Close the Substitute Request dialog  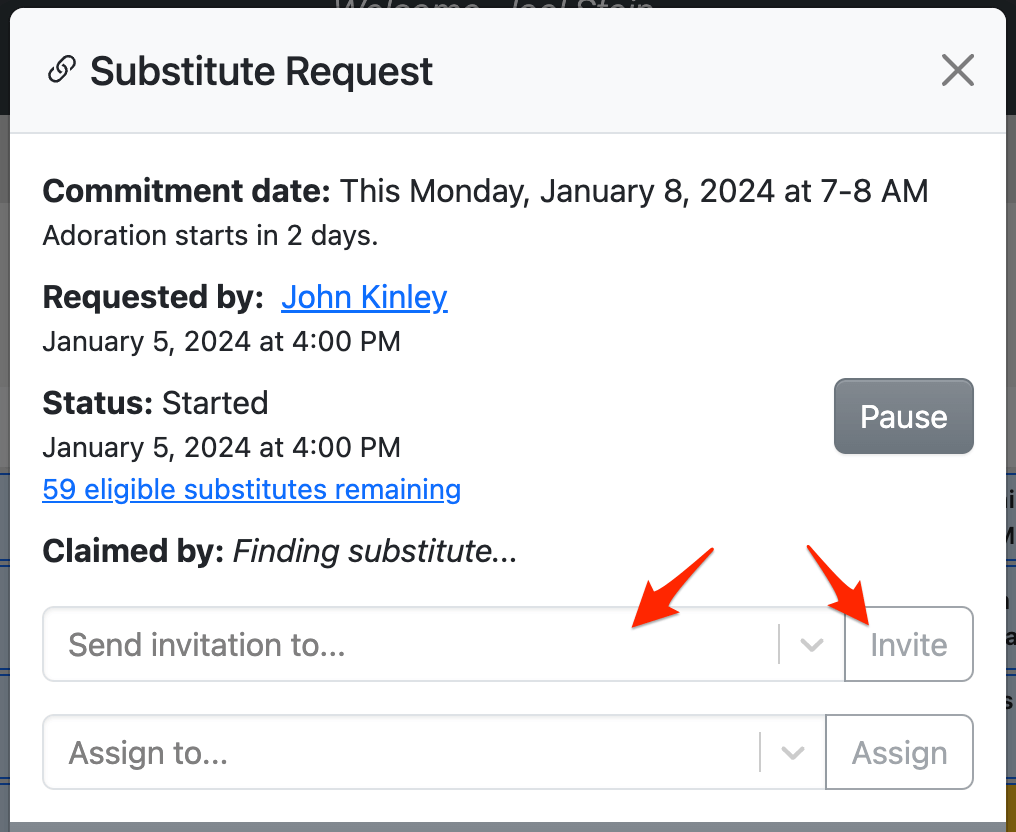(957, 71)
